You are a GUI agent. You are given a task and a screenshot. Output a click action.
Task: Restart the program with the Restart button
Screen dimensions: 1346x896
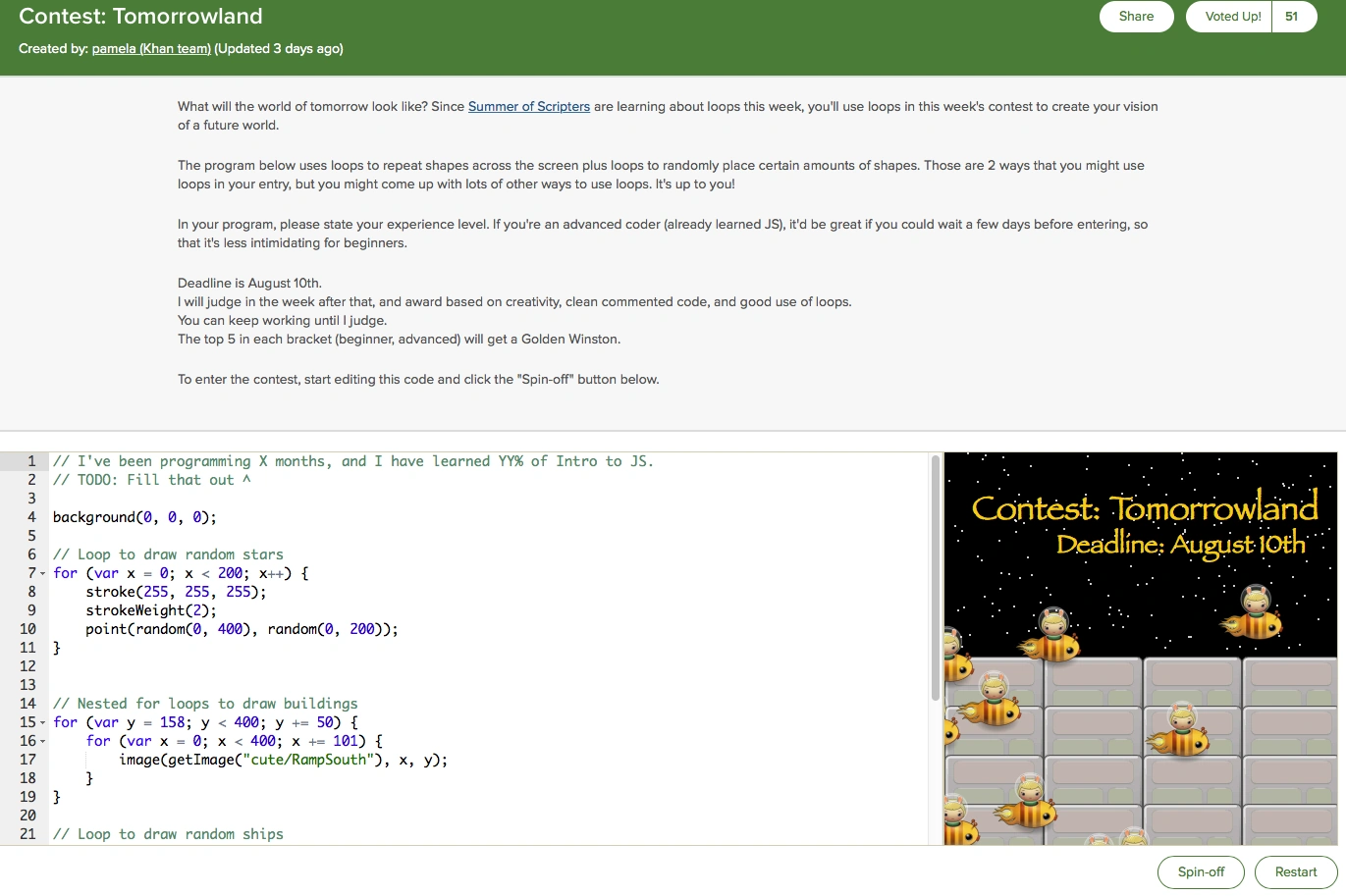click(x=1295, y=872)
